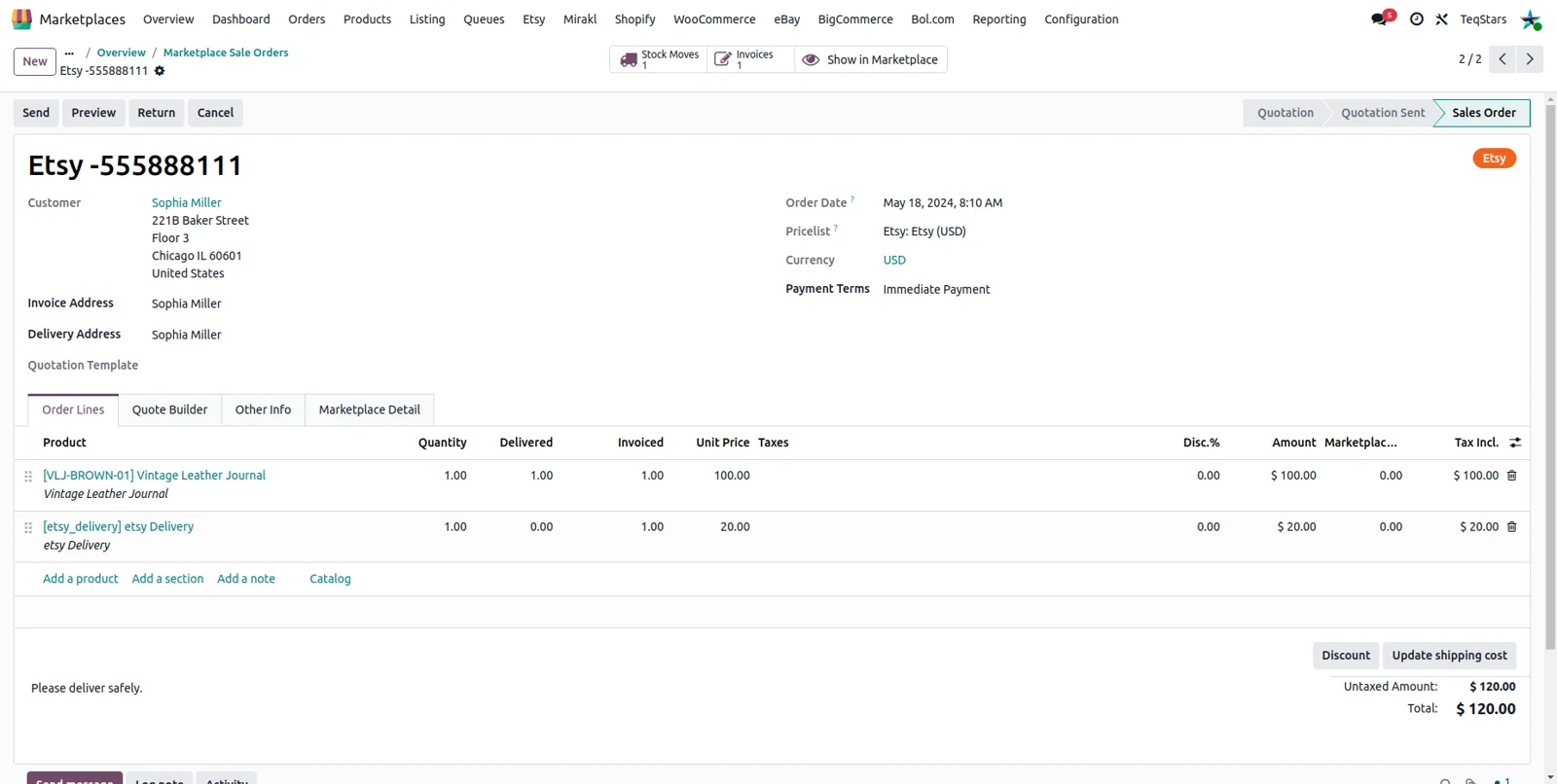This screenshot has width=1557, height=784.
Task: Go to the previous record arrow
Action: 1503,59
